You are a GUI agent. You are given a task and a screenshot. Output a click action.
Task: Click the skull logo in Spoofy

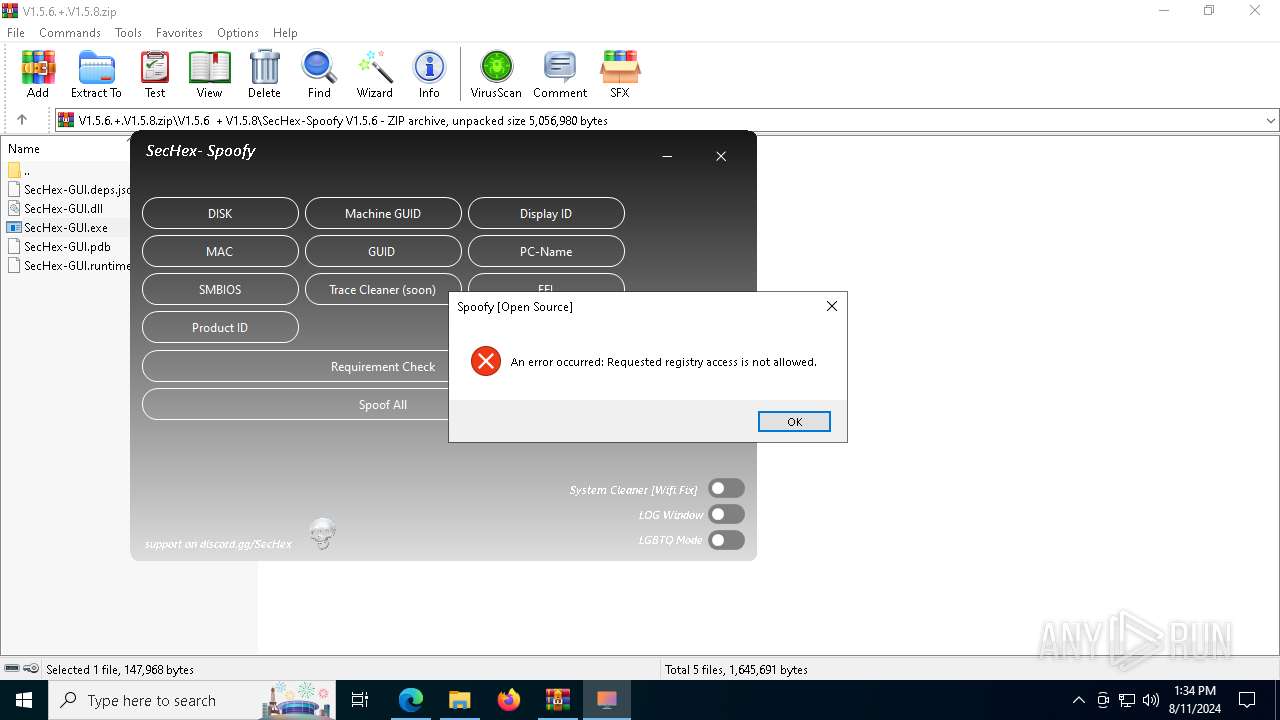tap(322, 534)
